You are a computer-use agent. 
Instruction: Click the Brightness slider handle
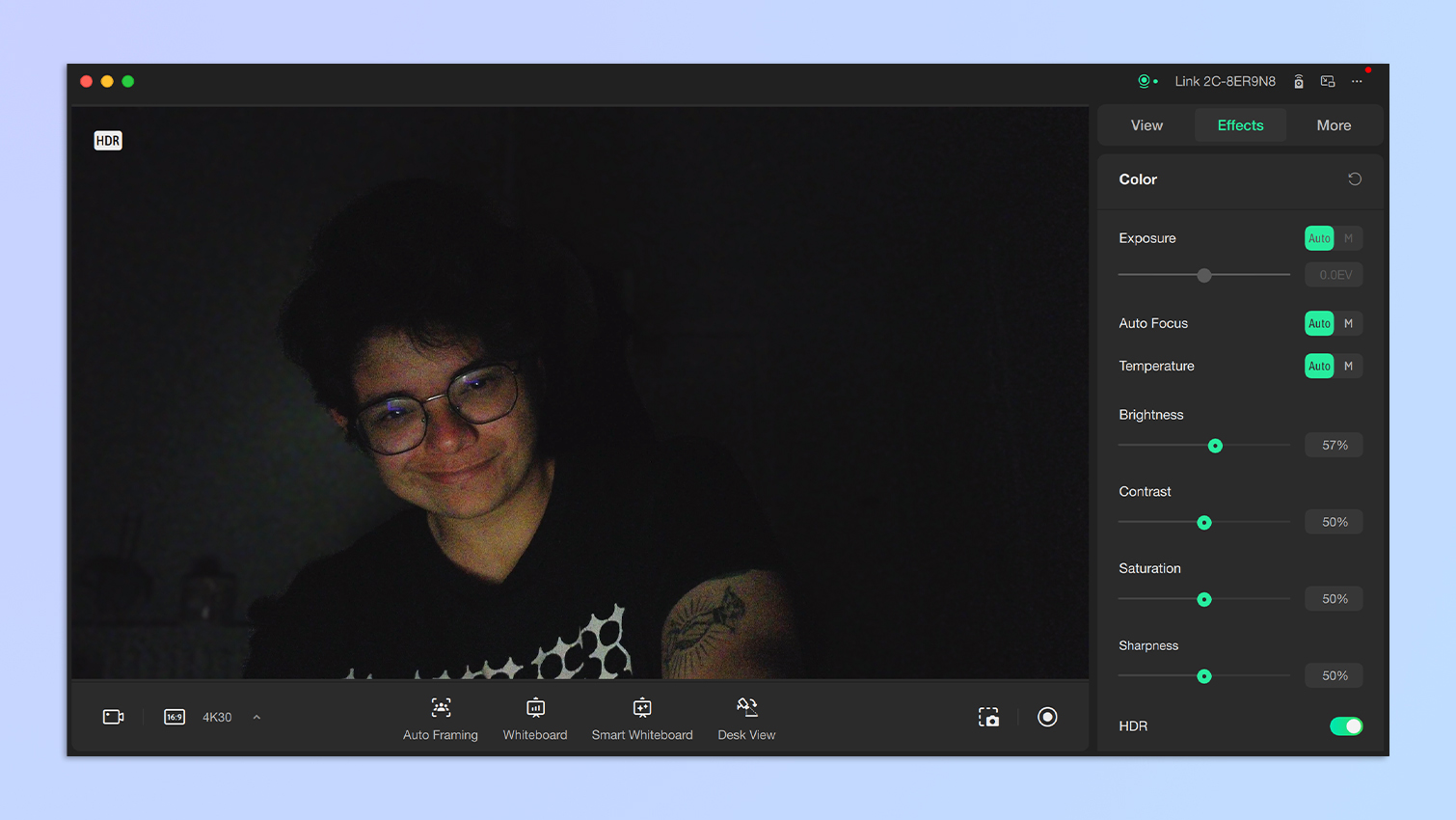click(1215, 446)
